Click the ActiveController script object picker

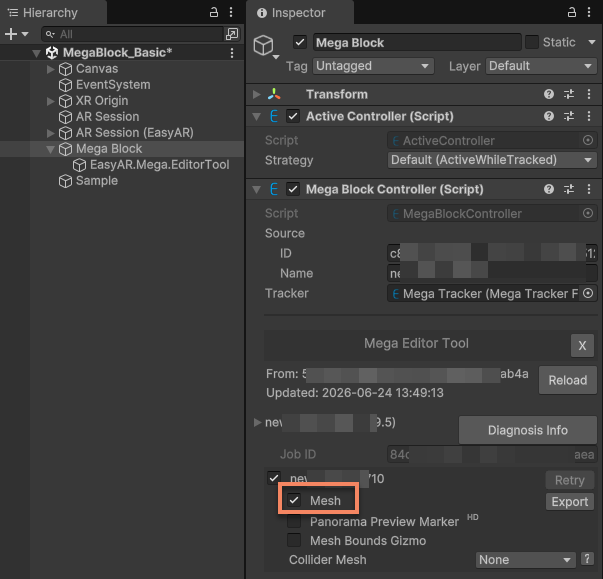click(588, 140)
